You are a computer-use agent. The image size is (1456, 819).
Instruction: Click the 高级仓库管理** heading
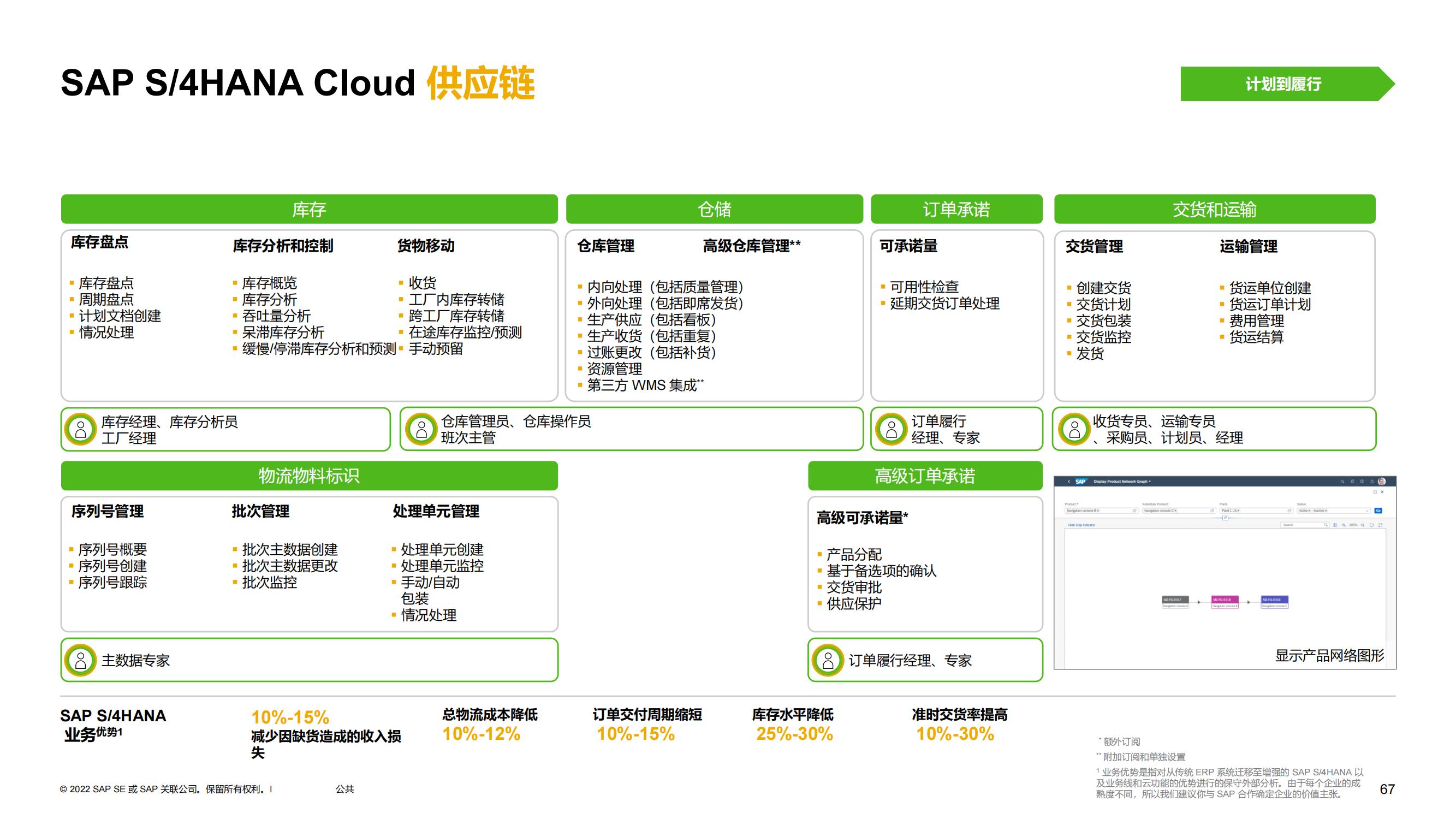point(752,246)
